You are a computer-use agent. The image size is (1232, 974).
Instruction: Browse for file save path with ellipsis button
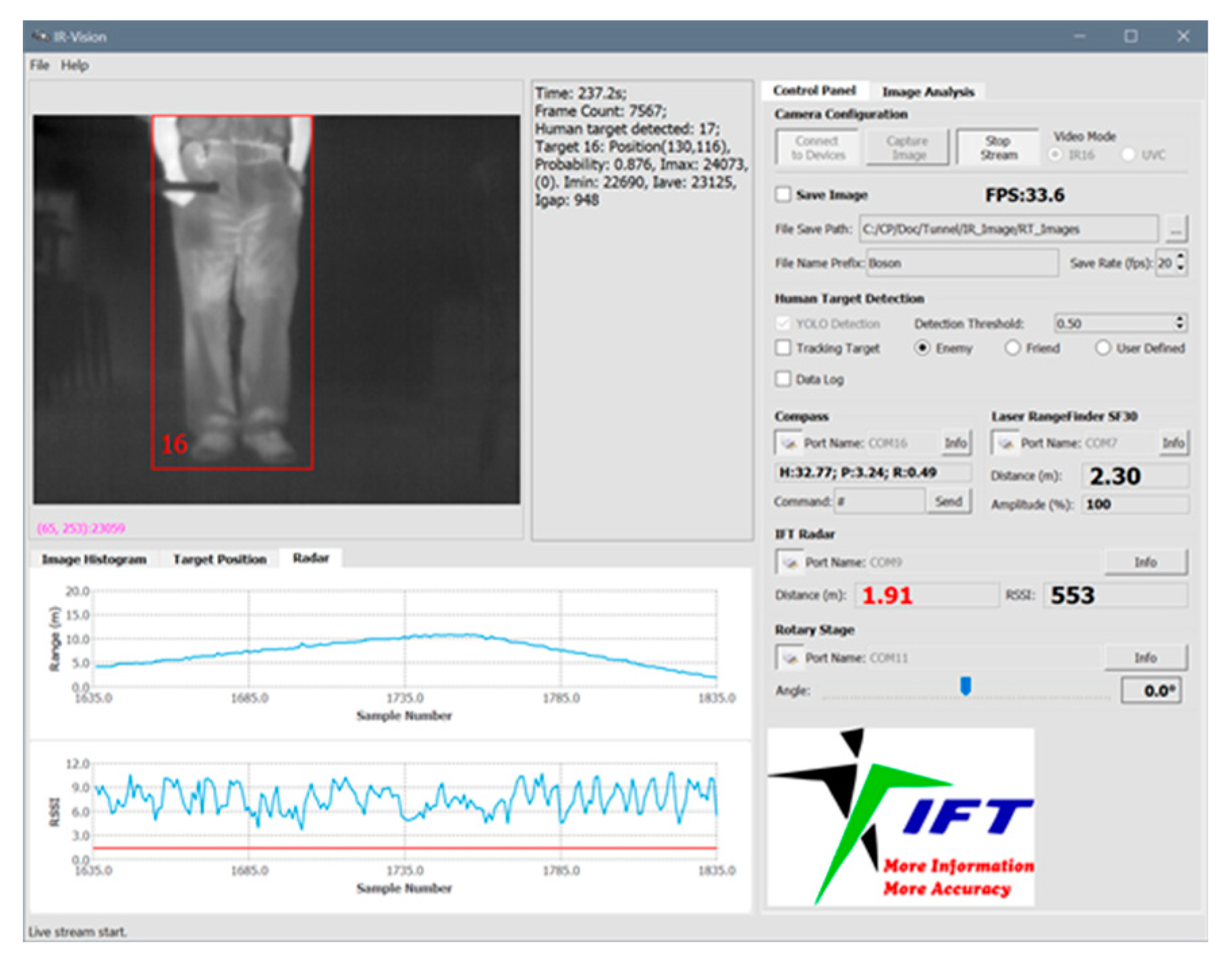[x=1176, y=229]
